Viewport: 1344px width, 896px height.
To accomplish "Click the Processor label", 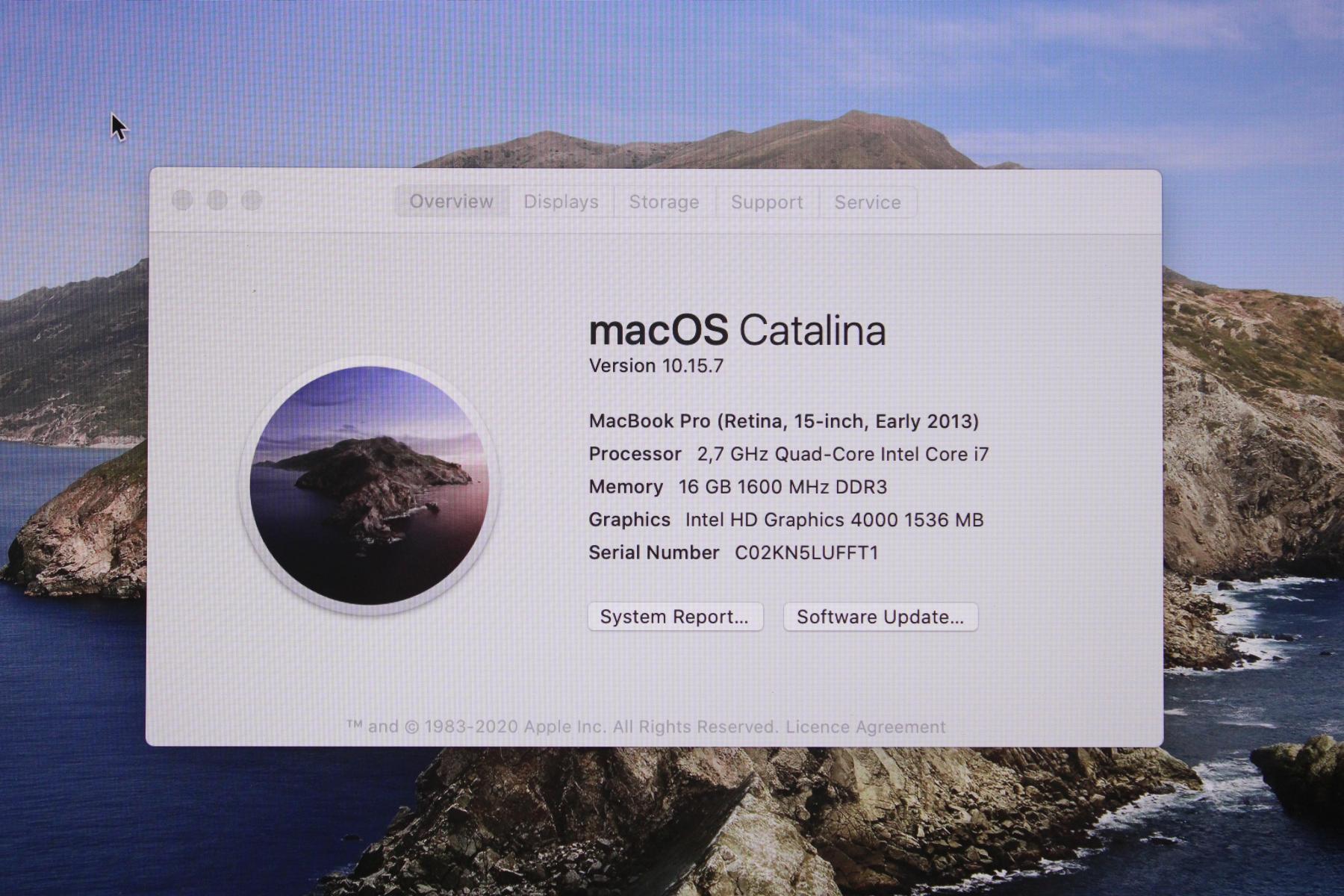I will [635, 454].
